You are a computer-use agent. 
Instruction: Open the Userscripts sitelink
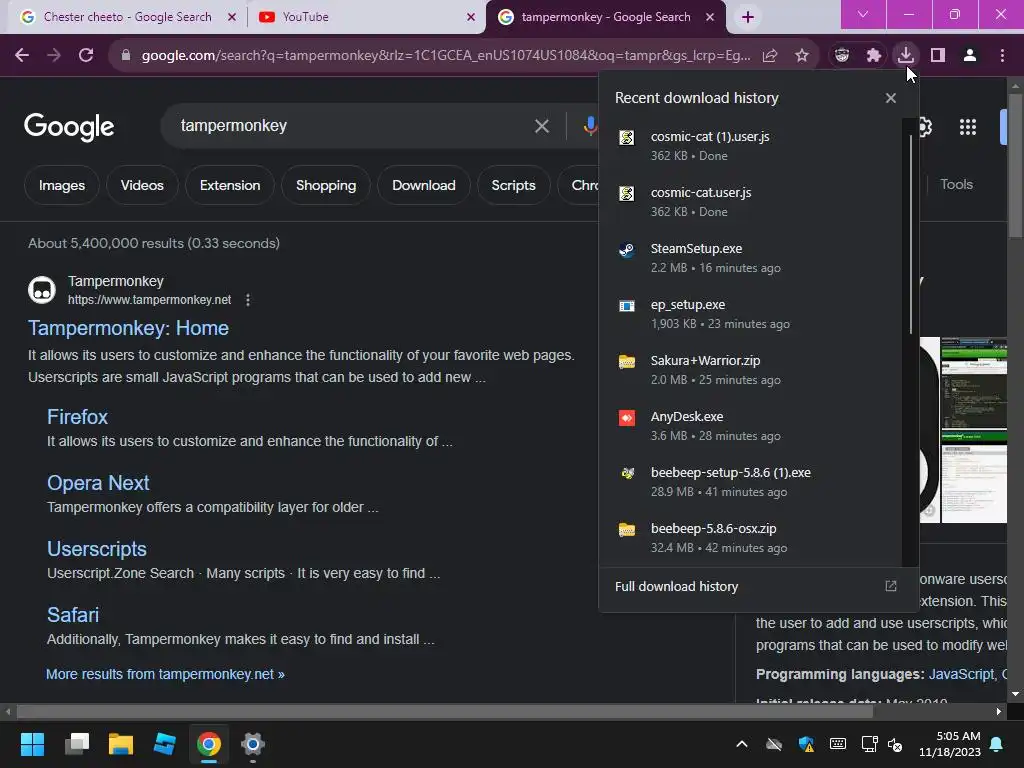(97, 549)
